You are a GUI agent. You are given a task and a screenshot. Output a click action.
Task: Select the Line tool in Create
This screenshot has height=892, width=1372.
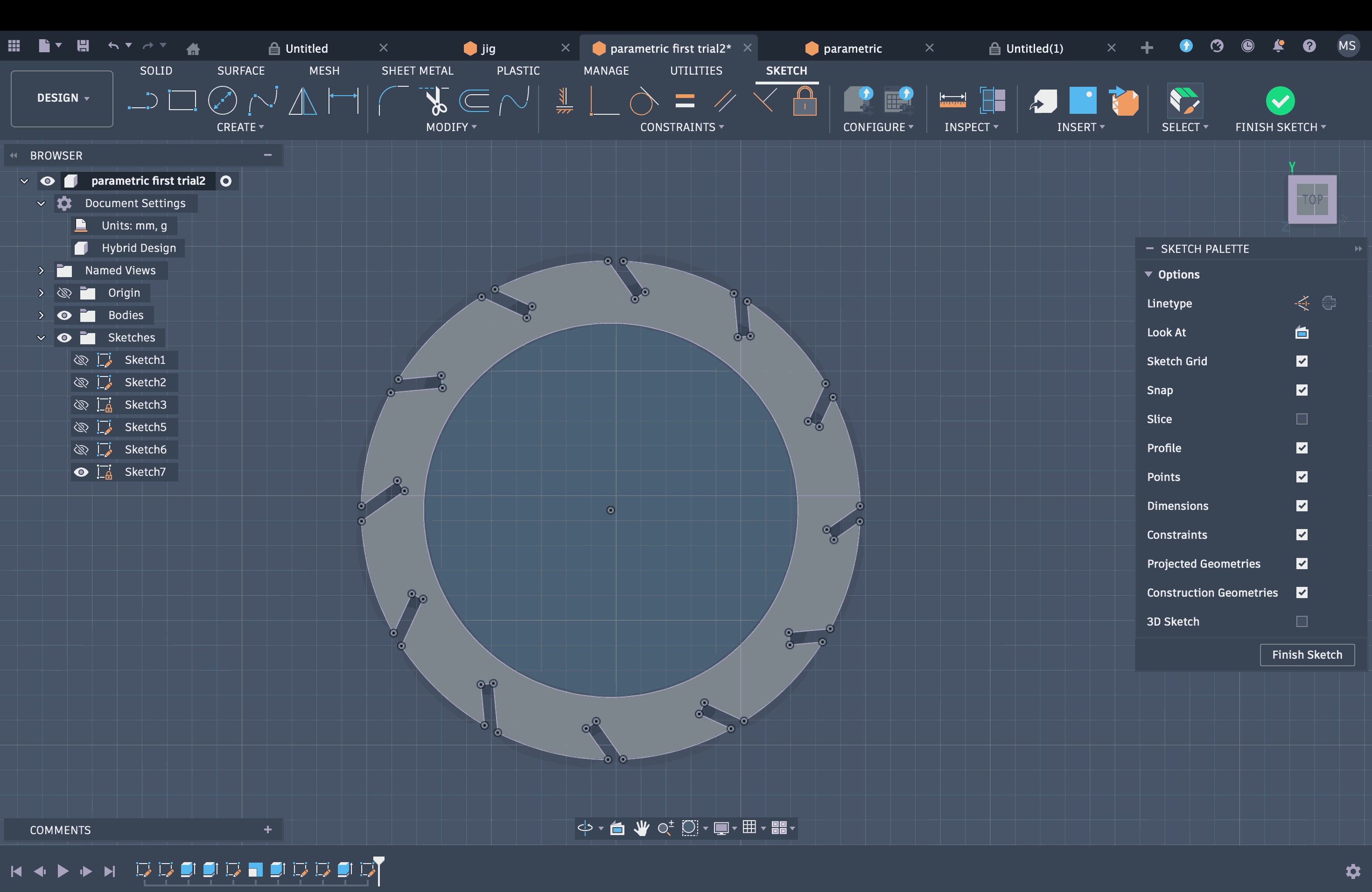point(142,101)
